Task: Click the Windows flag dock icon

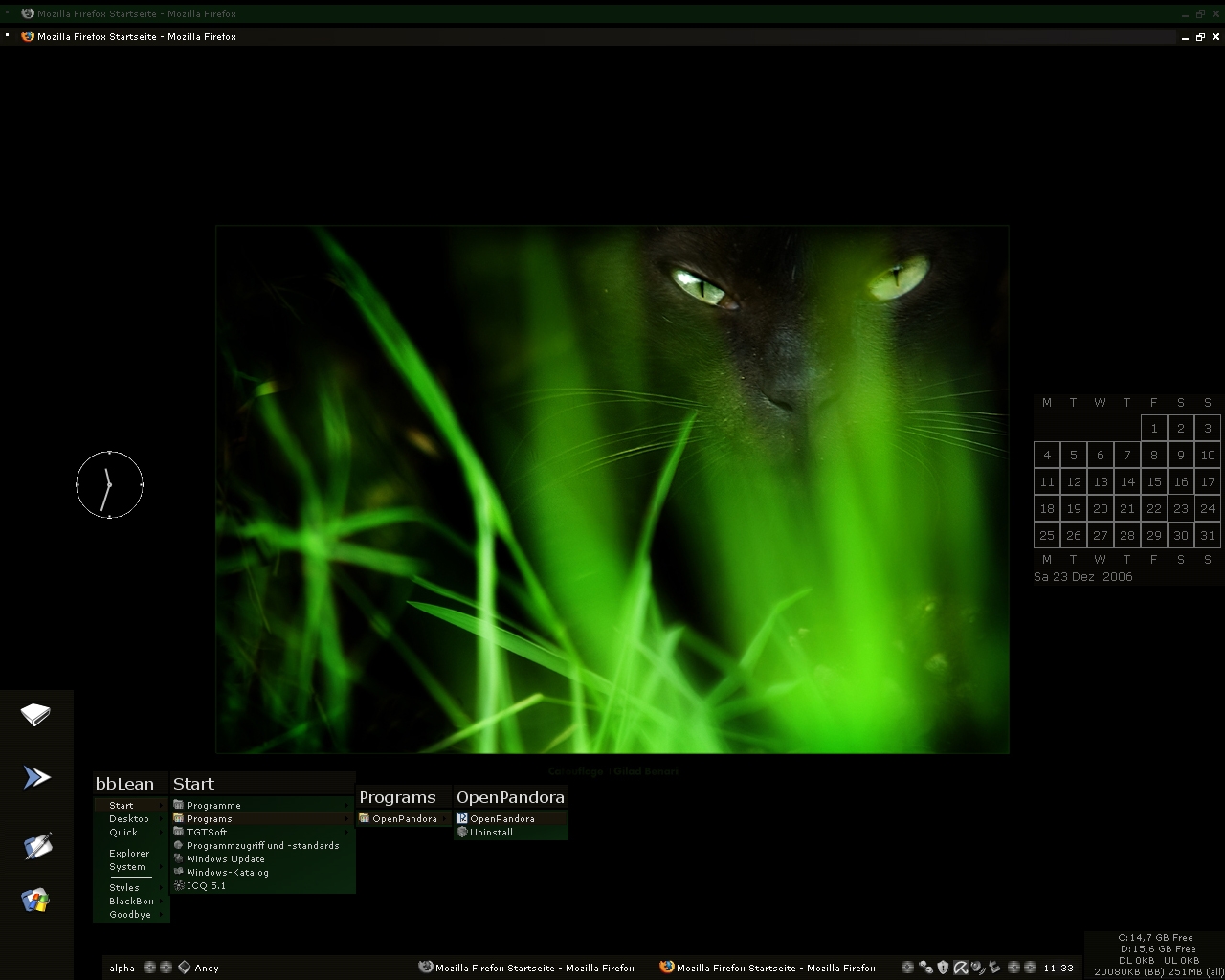Action: coord(35,900)
